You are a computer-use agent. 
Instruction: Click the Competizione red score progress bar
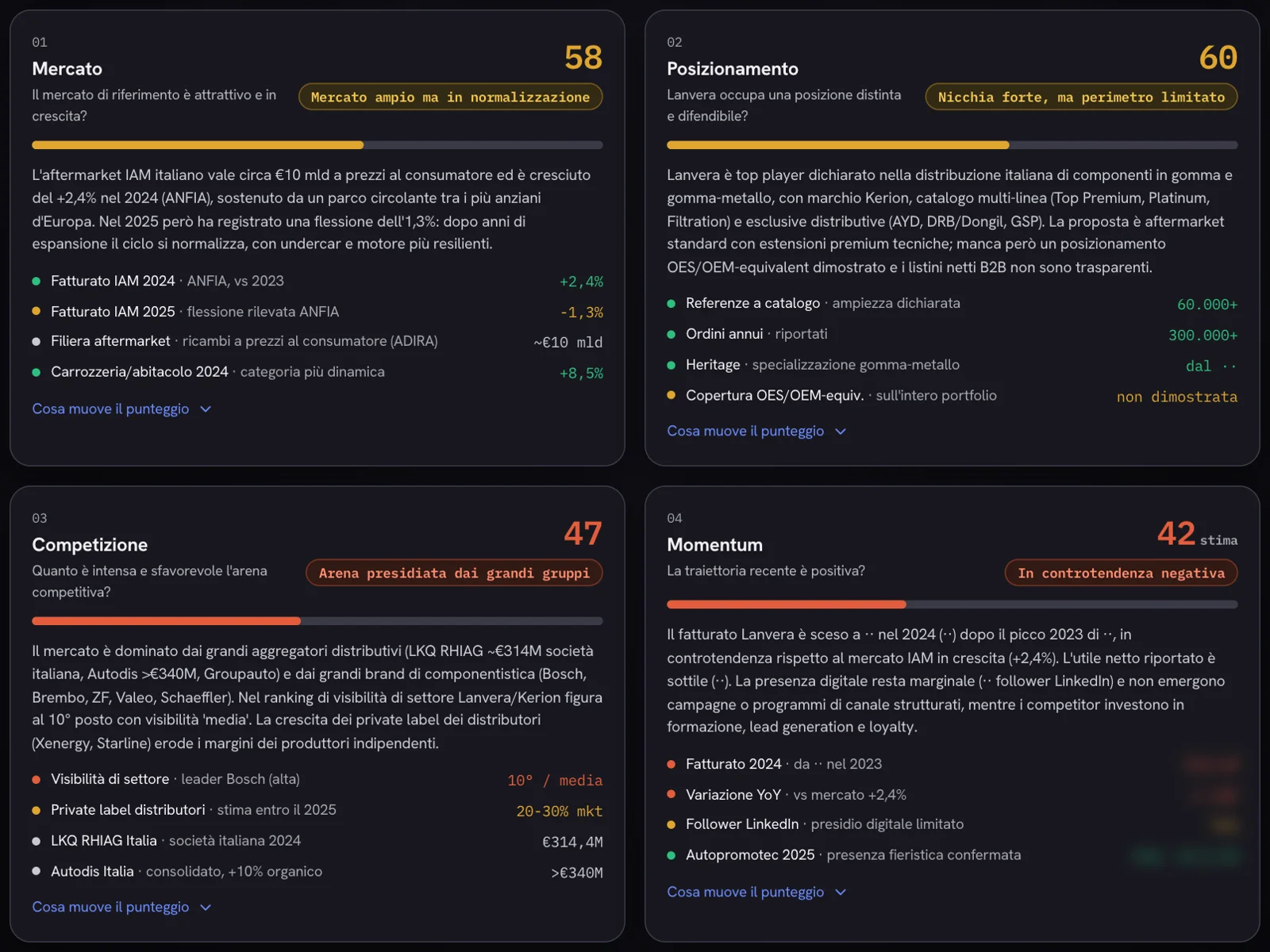coord(317,621)
